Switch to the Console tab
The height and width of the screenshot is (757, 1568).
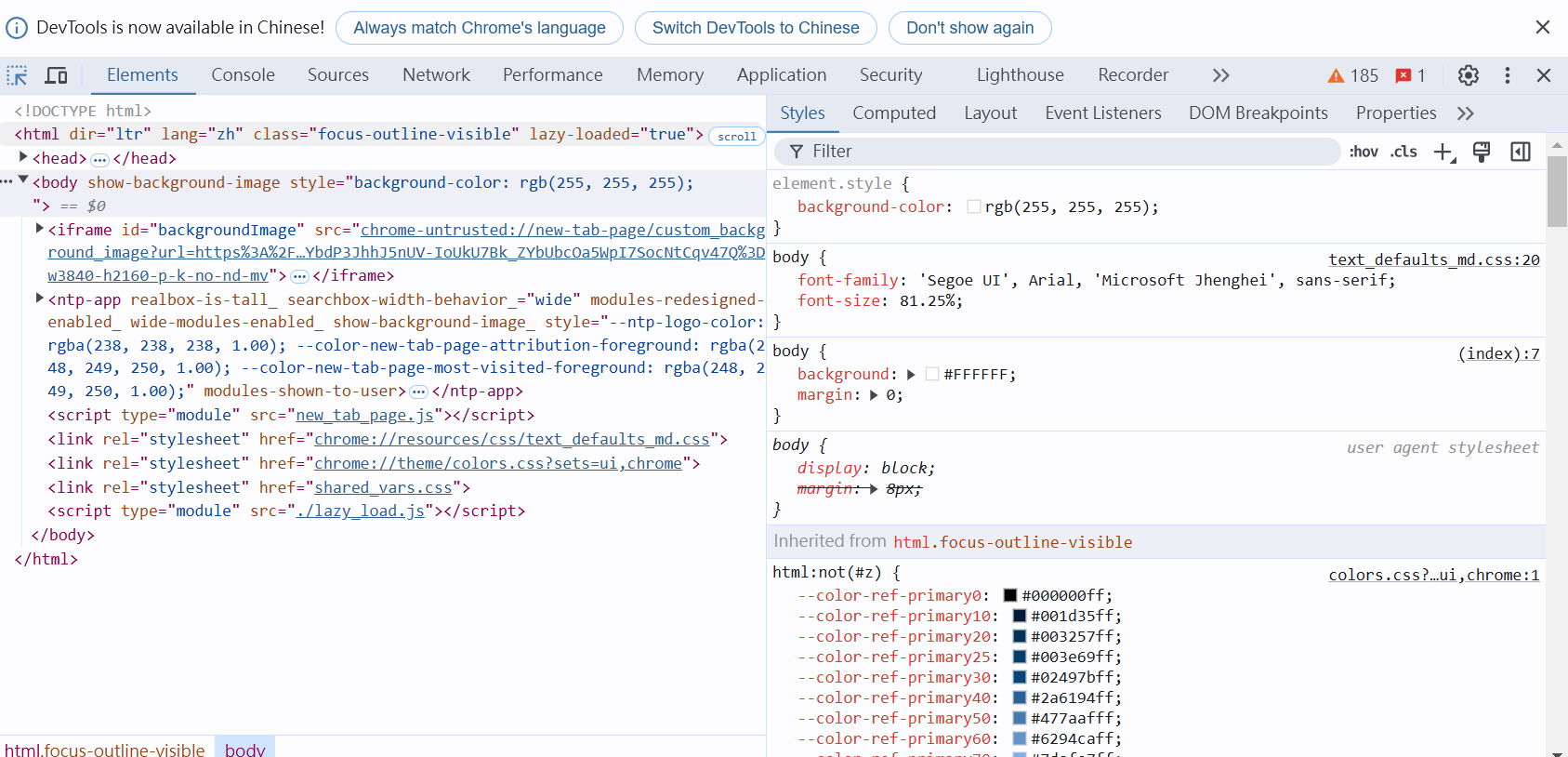(243, 75)
